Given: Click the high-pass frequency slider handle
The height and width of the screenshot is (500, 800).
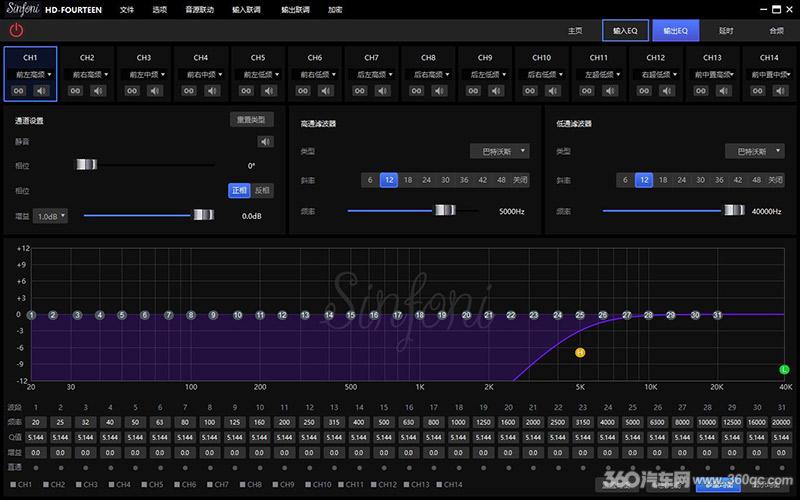Looking at the screenshot, I should (445, 210).
